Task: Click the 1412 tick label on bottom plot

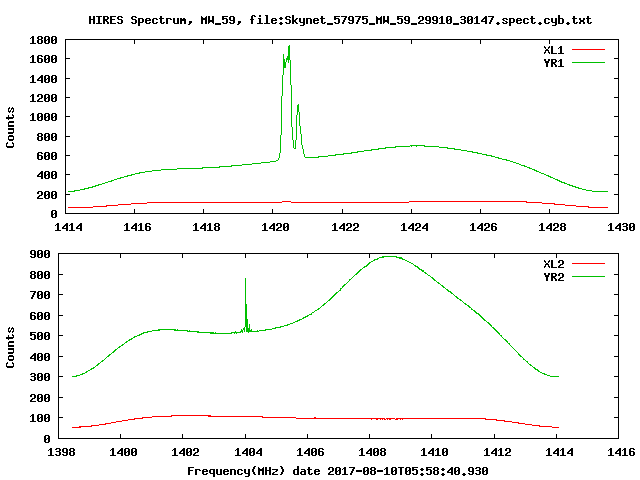Action: point(497,452)
